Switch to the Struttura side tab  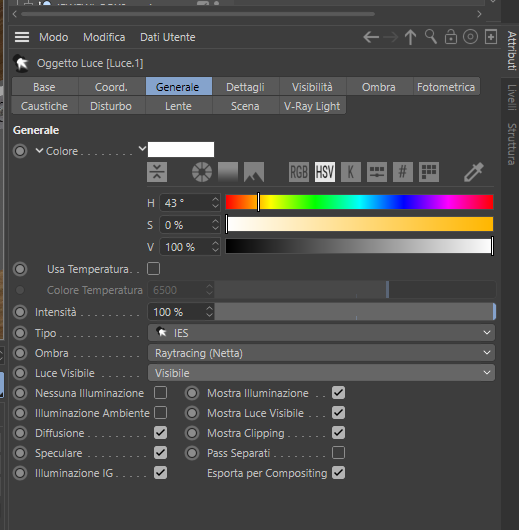pos(512,144)
